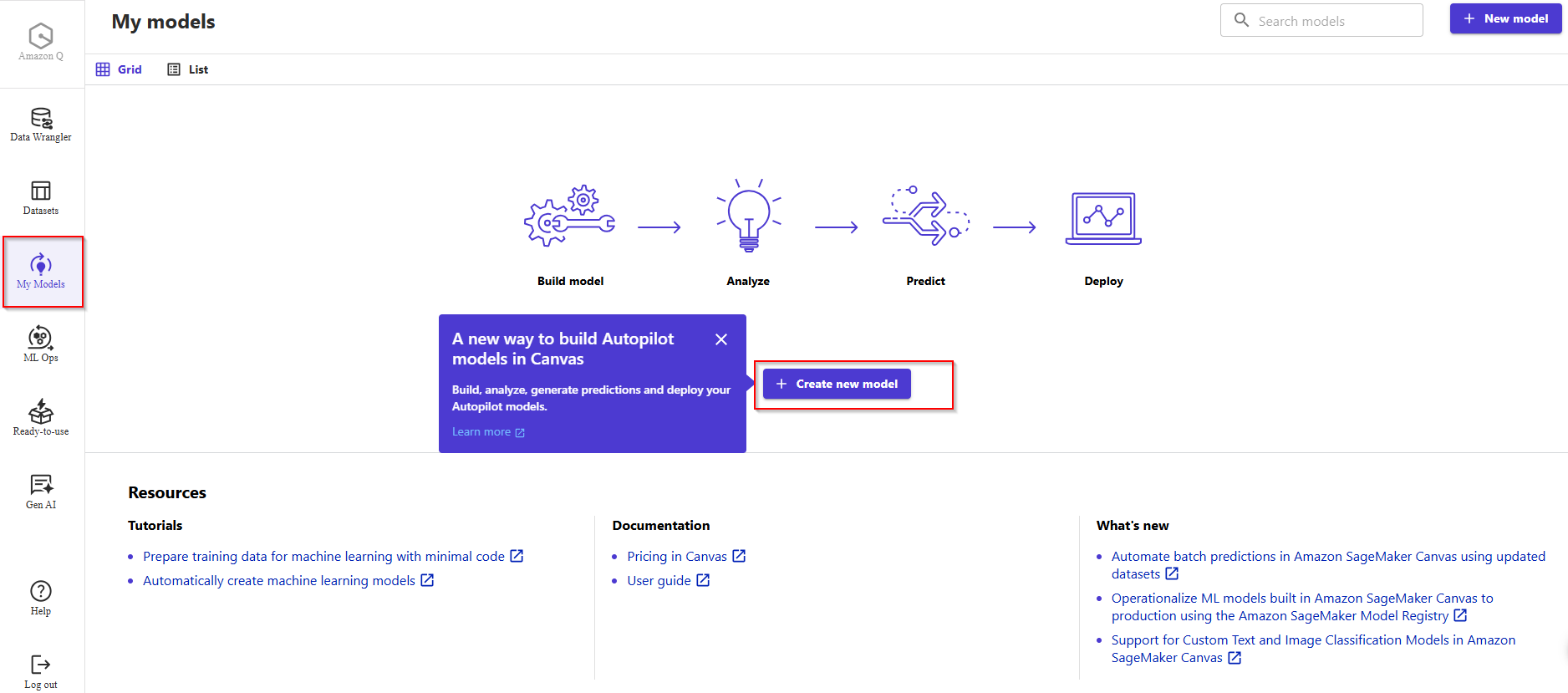Open Pricing in Canvas documentation
This screenshot has height=693, width=1568.
tap(686, 557)
